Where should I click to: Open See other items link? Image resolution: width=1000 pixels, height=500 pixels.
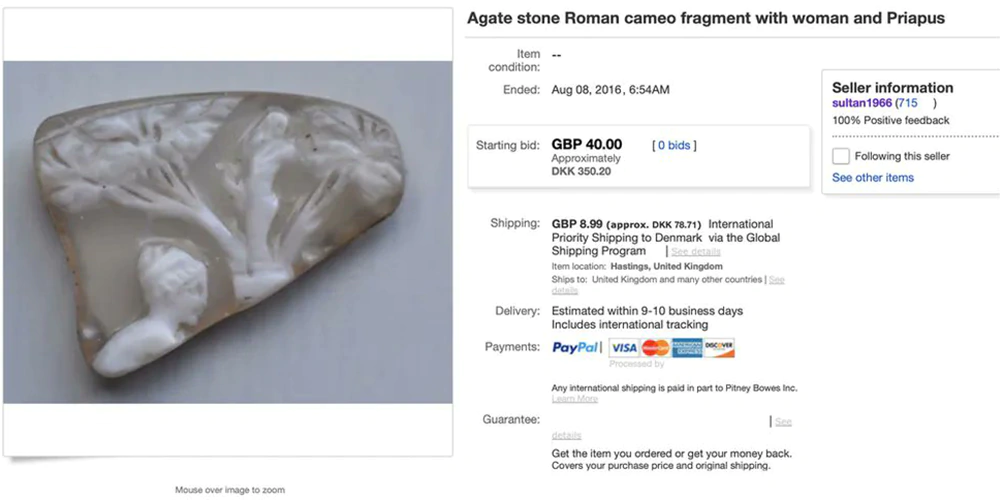pos(872,178)
